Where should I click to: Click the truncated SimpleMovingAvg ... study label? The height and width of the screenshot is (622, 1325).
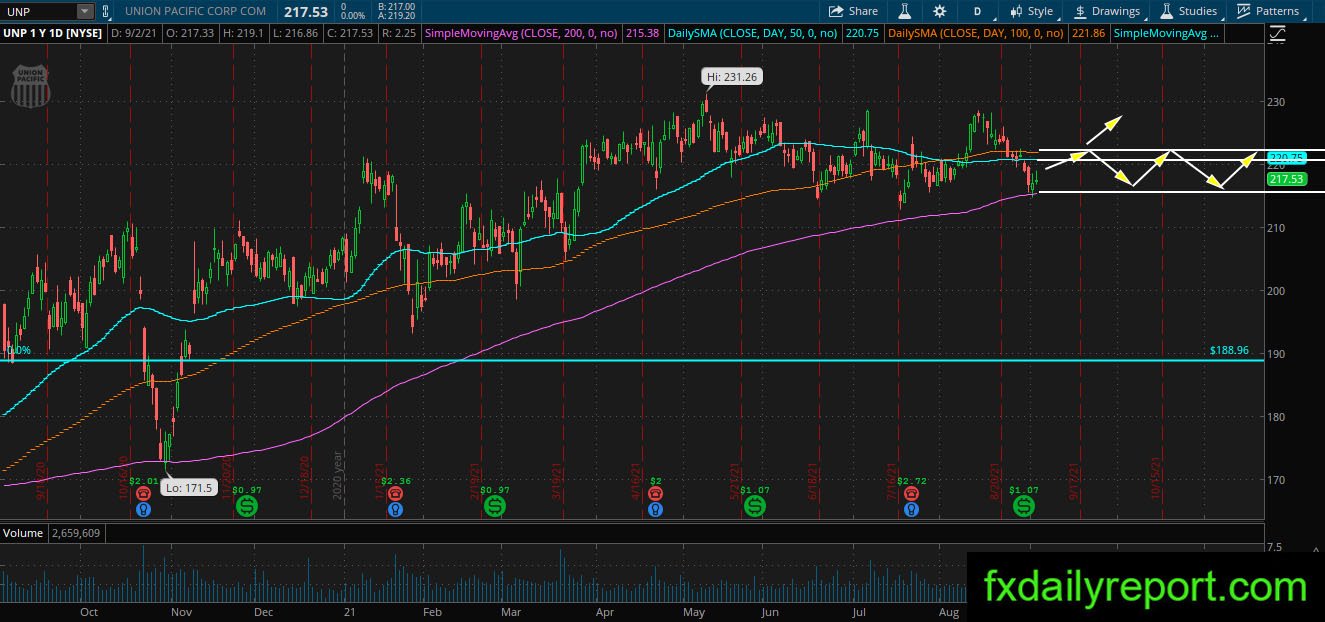(x=1167, y=34)
